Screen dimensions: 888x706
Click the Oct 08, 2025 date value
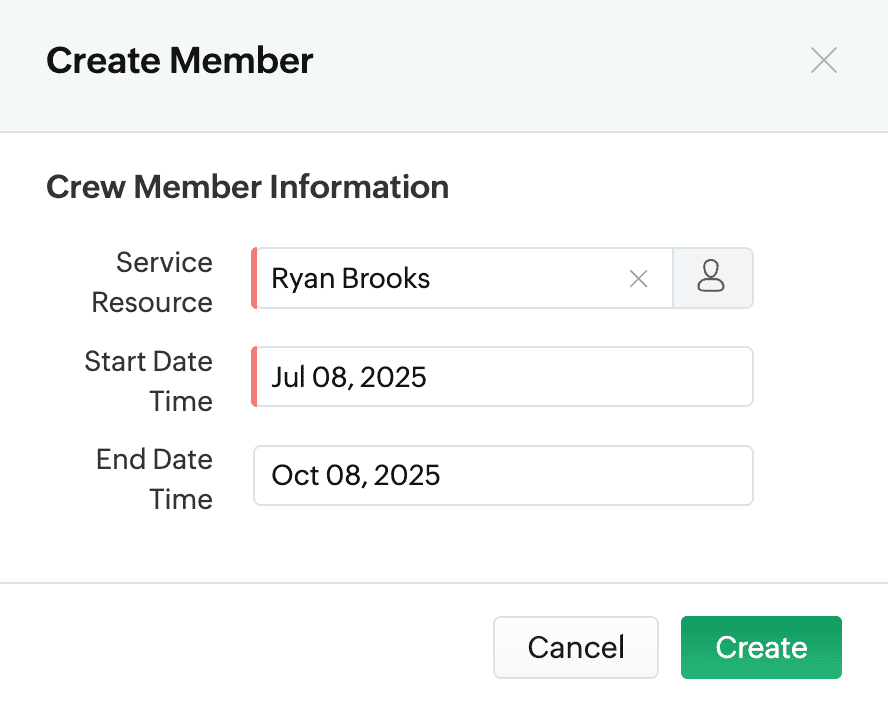click(x=356, y=475)
